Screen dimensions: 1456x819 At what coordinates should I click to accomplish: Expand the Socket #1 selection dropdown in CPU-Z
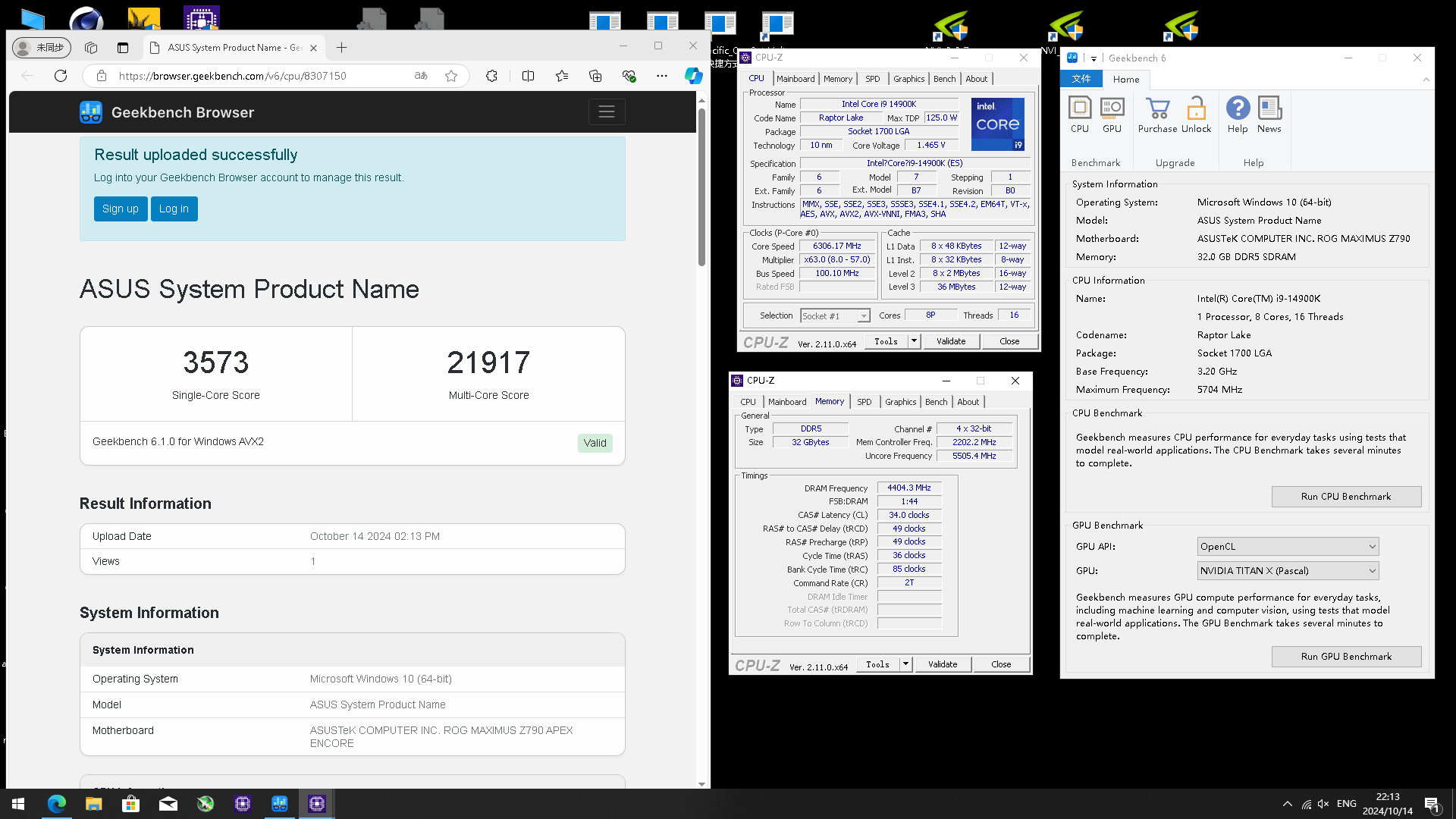pyautogui.click(x=864, y=316)
